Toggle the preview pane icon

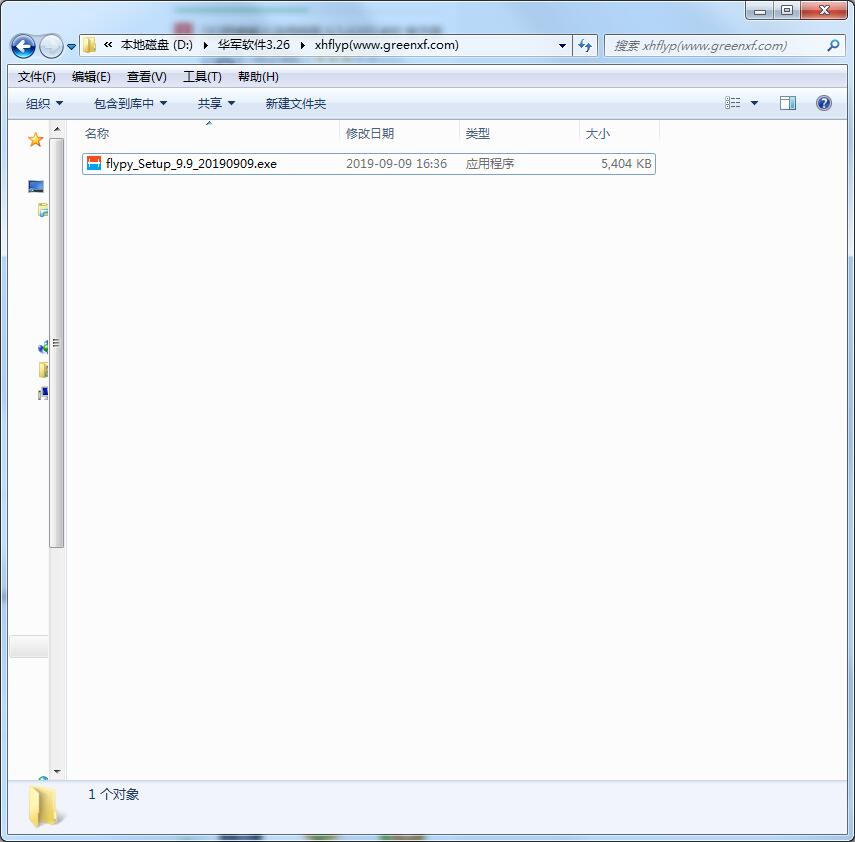[787, 103]
